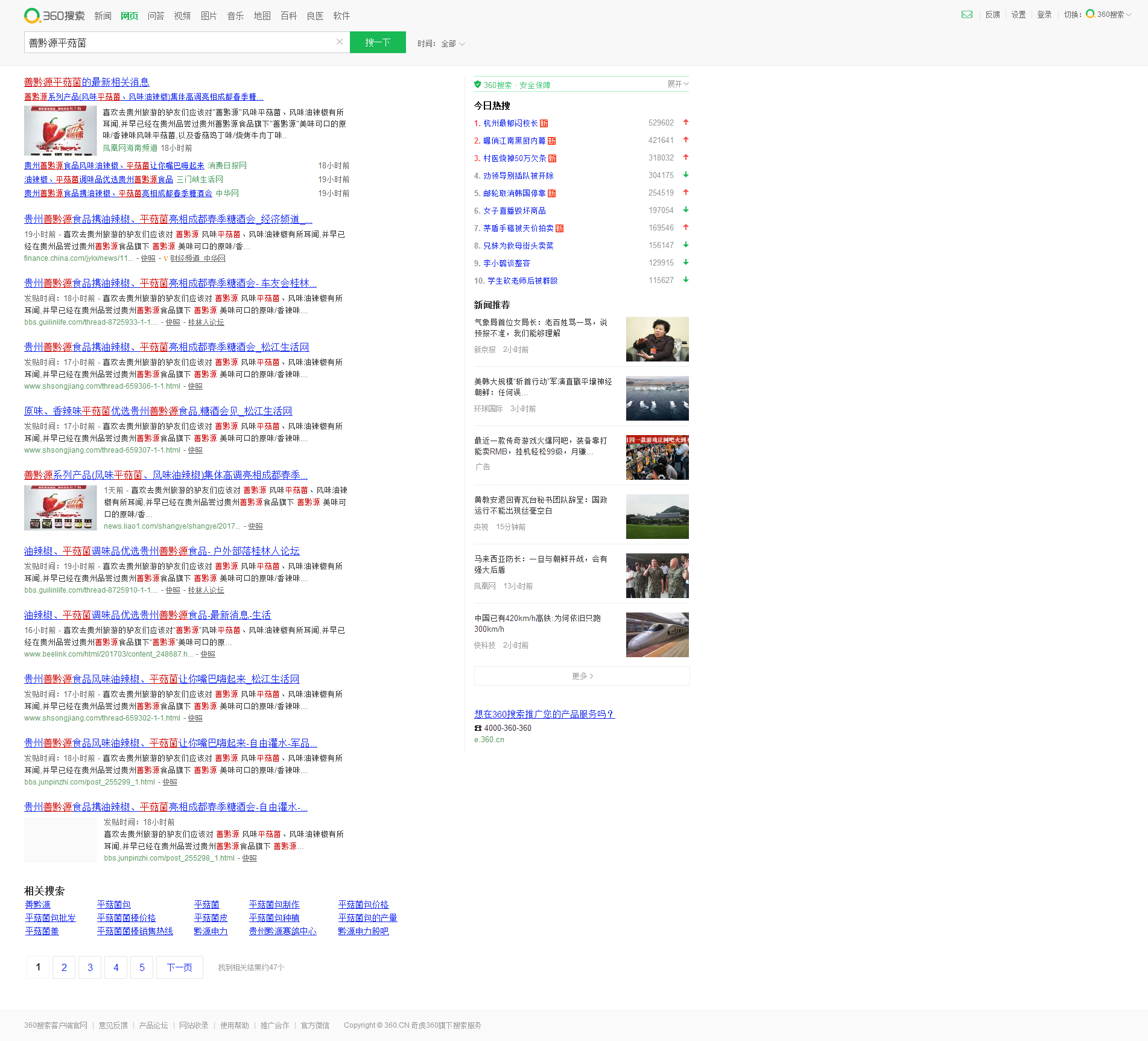
Task: Open the 气象局首位女局长 news photo
Action: point(658,339)
